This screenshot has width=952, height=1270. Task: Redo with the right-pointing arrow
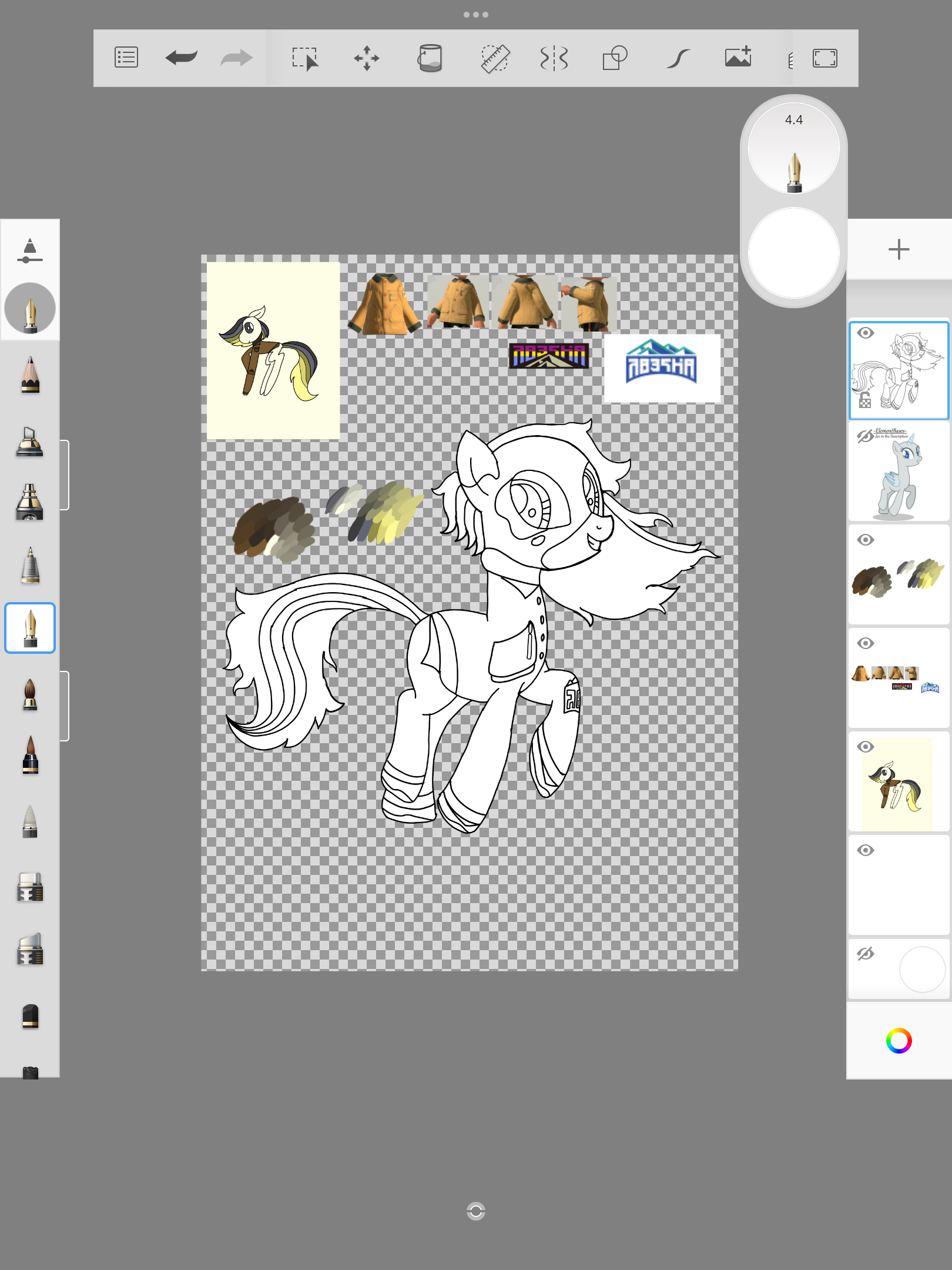point(236,58)
